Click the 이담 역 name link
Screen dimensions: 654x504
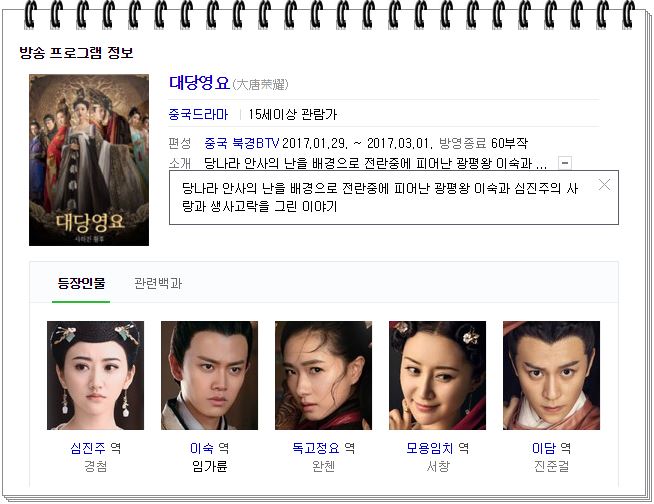tap(551, 448)
